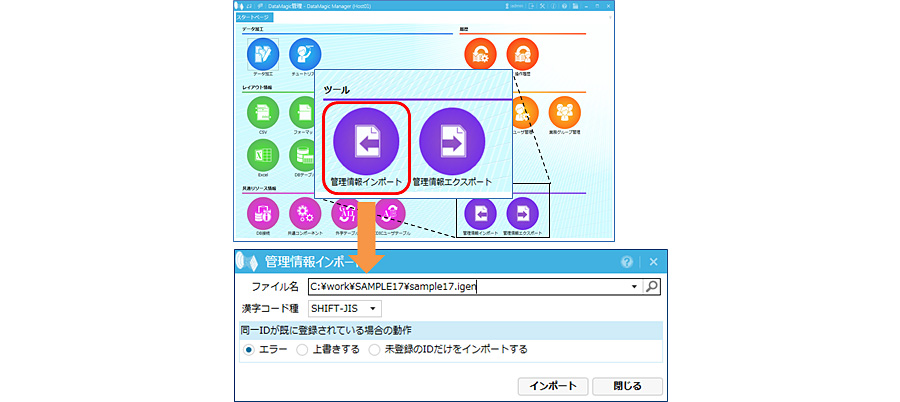The height and width of the screenshot is (402, 900).
Task: Open the CSV layout icon
Action: [x=263, y=112]
